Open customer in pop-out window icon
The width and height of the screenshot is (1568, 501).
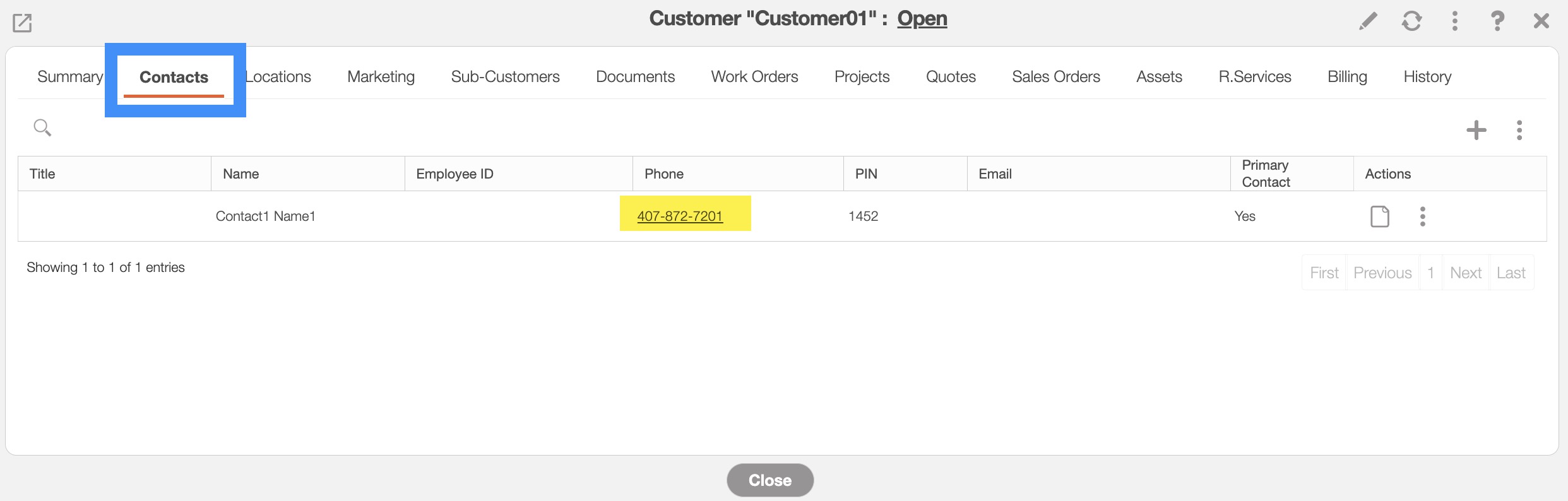pyautogui.click(x=22, y=23)
